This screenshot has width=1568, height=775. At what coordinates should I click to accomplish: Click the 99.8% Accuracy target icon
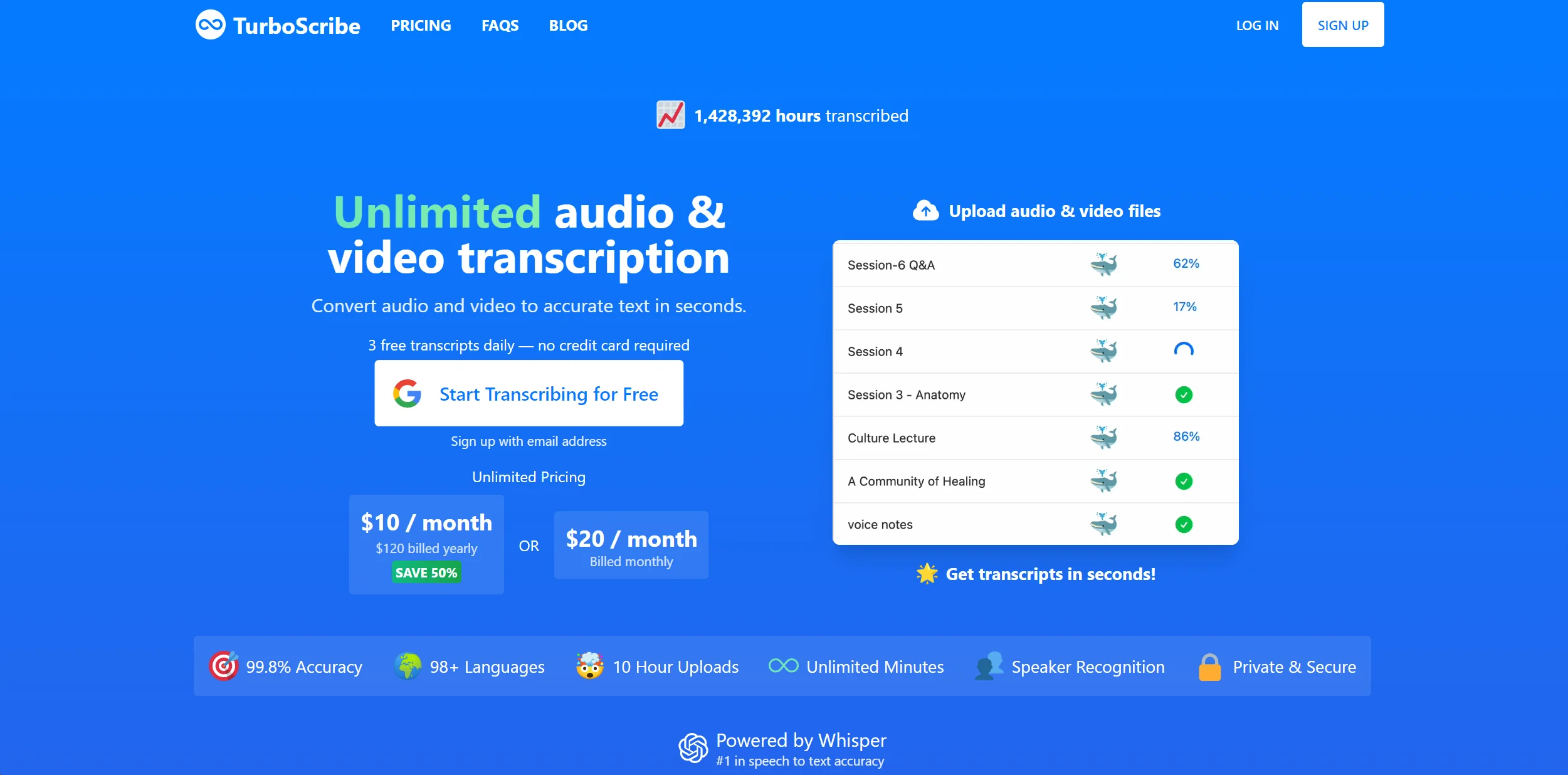coord(224,666)
